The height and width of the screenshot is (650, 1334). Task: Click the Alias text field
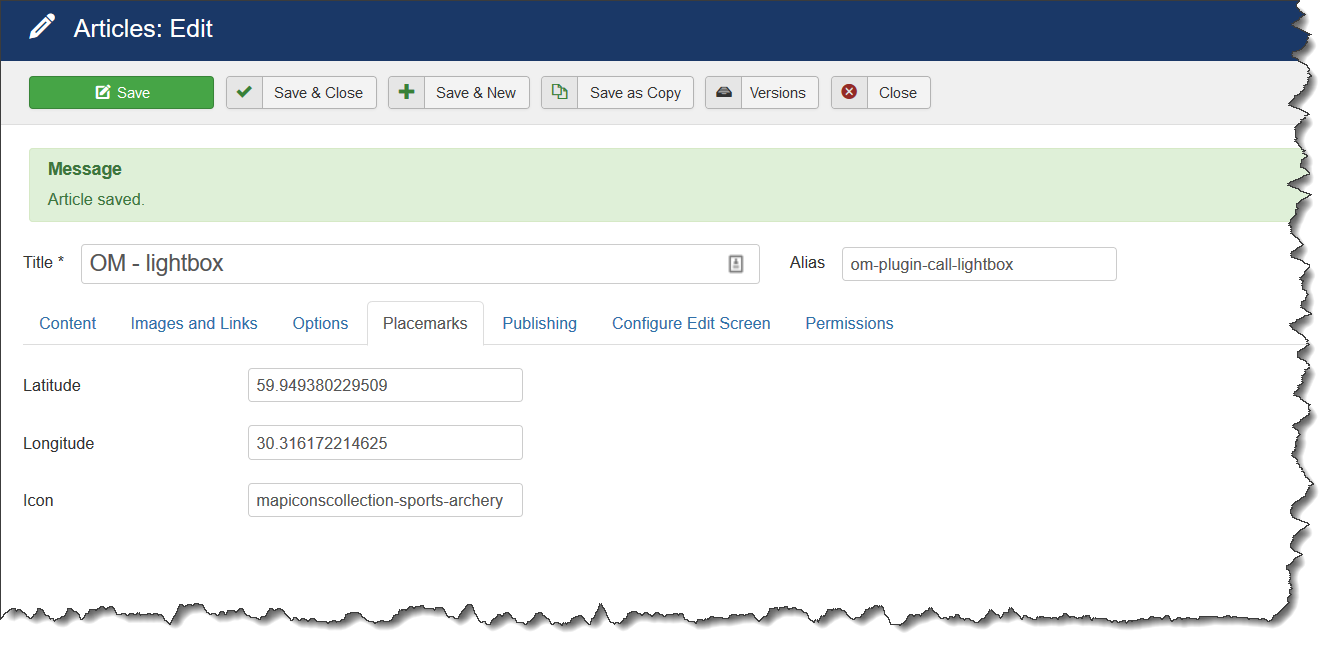(978, 264)
